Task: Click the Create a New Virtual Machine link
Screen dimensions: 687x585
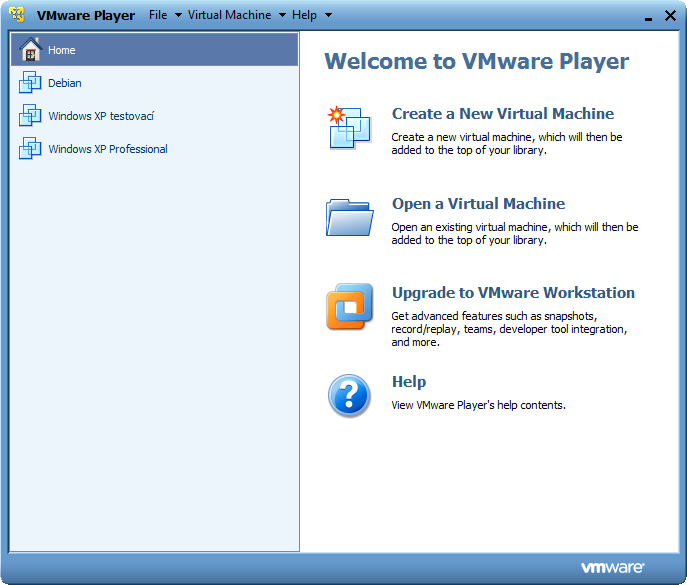Action: coord(503,113)
